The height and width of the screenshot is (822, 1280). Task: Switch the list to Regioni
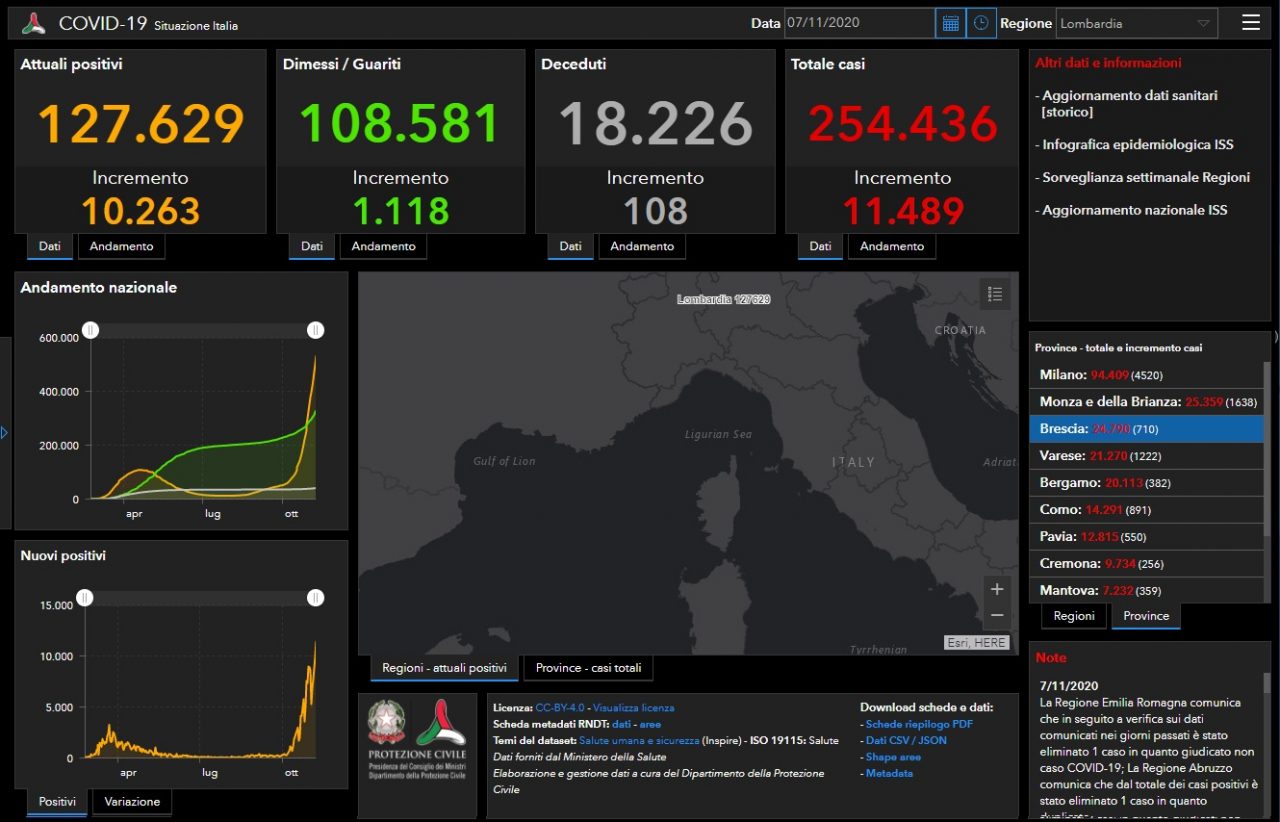[1074, 616]
